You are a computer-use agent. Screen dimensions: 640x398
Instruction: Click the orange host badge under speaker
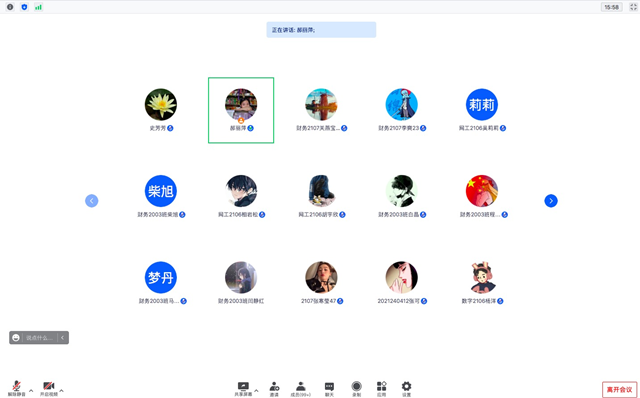click(241, 120)
